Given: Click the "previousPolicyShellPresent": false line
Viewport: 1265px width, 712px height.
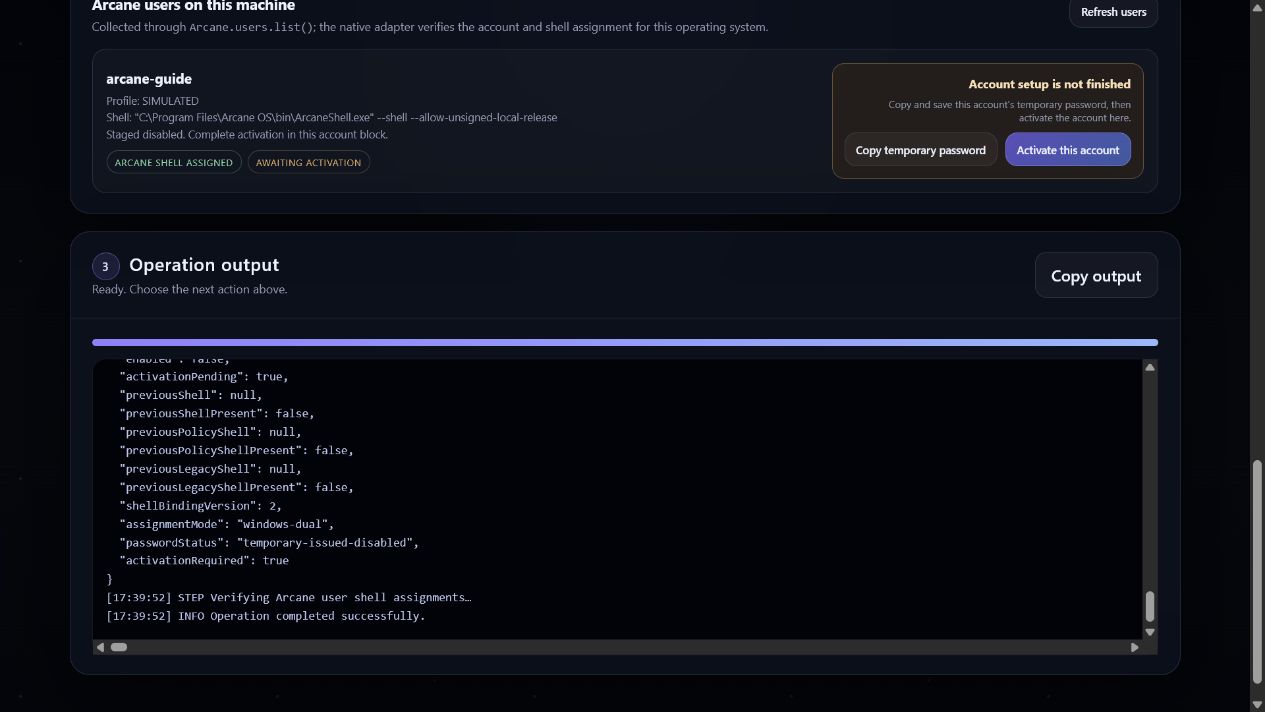Looking at the screenshot, I should tap(237, 450).
